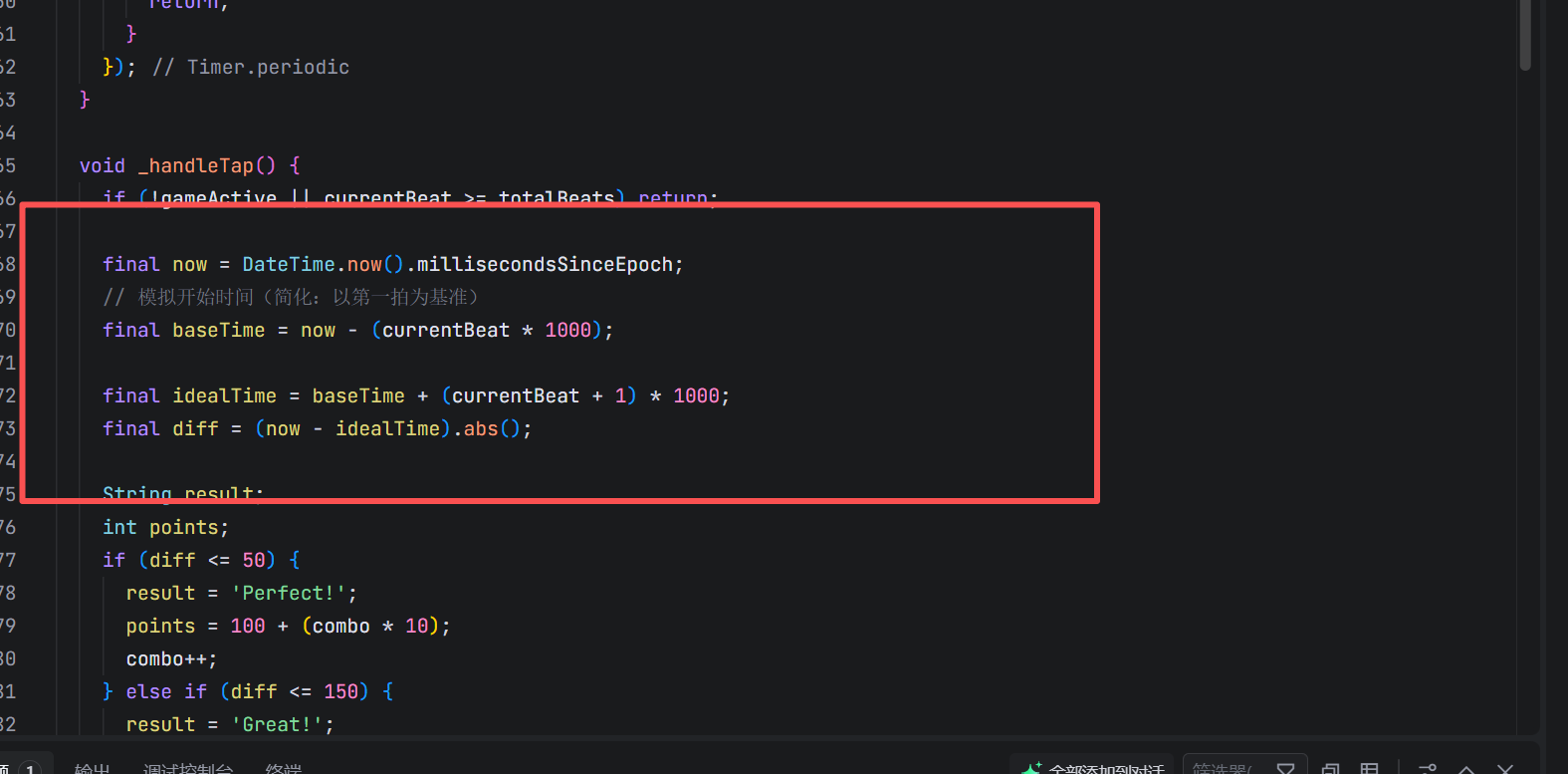Click the close panel X icon
This screenshot has width=1568, height=774.
click(1505, 769)
